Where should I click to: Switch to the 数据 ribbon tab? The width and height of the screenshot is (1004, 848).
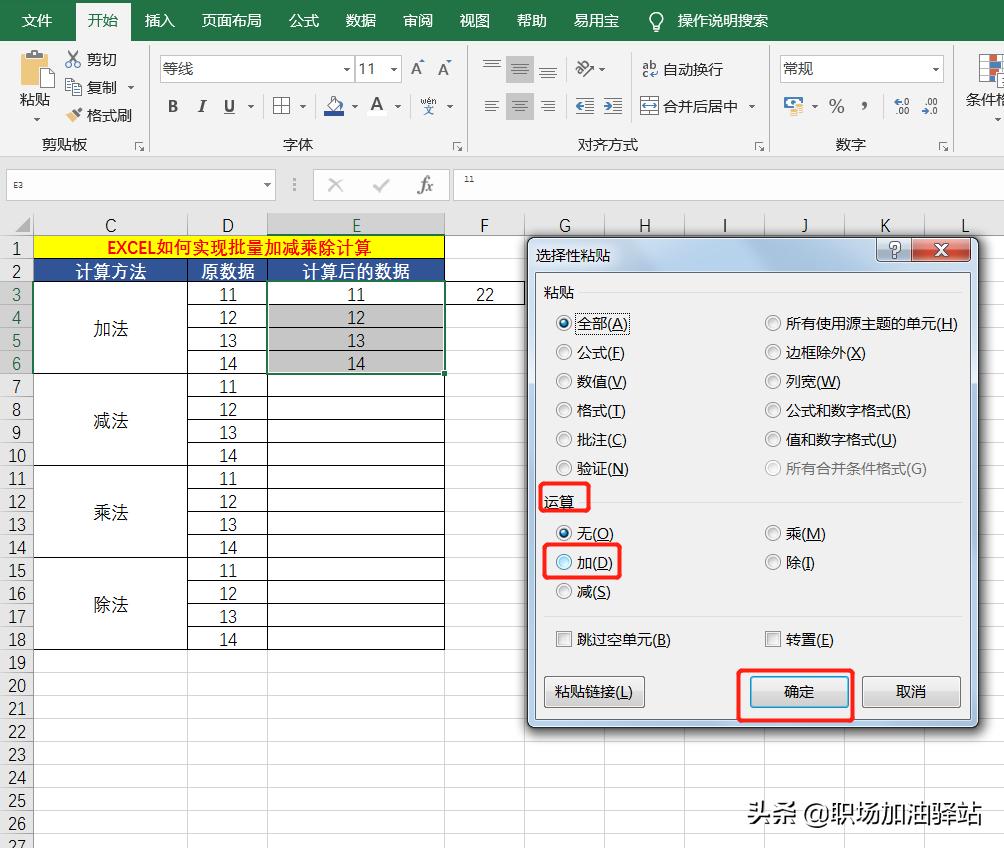point(359,20)
